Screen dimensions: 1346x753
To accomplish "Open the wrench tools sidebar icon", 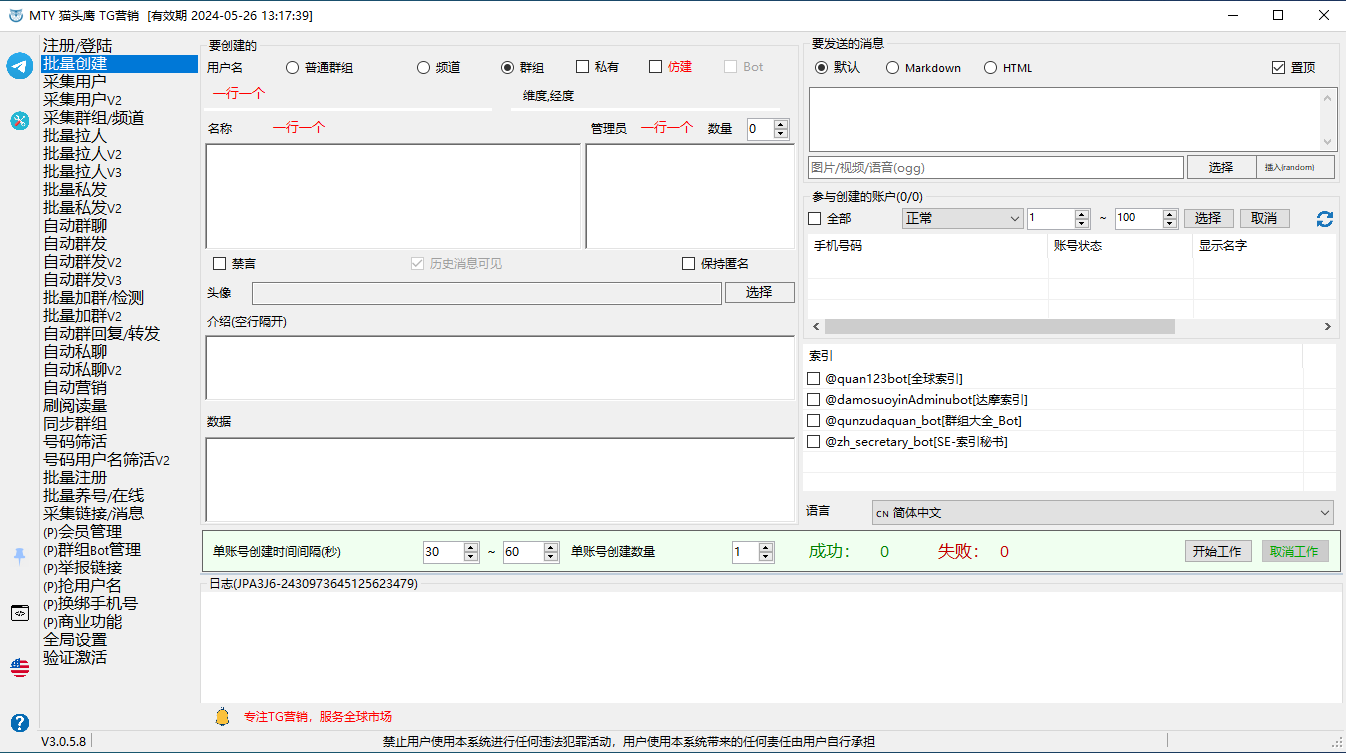I will click(x=20, y=120).
